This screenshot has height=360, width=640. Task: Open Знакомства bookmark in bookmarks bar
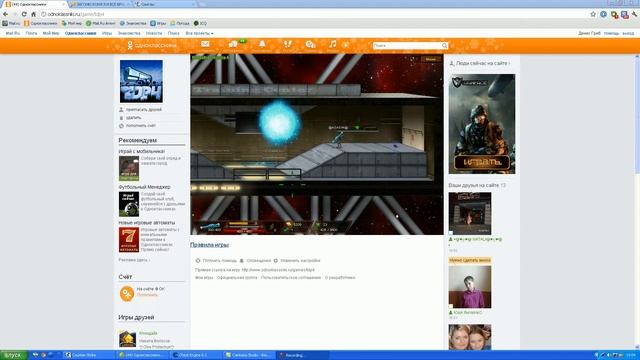(x=133, y=24)
